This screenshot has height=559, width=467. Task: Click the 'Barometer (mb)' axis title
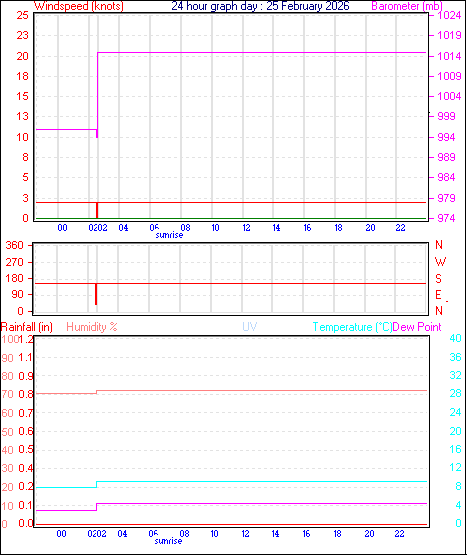coord(407,6)
